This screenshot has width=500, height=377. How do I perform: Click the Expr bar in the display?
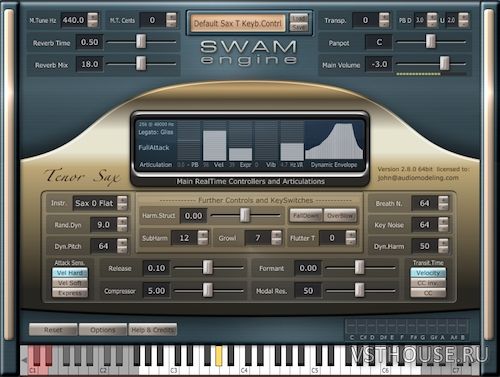240,154
